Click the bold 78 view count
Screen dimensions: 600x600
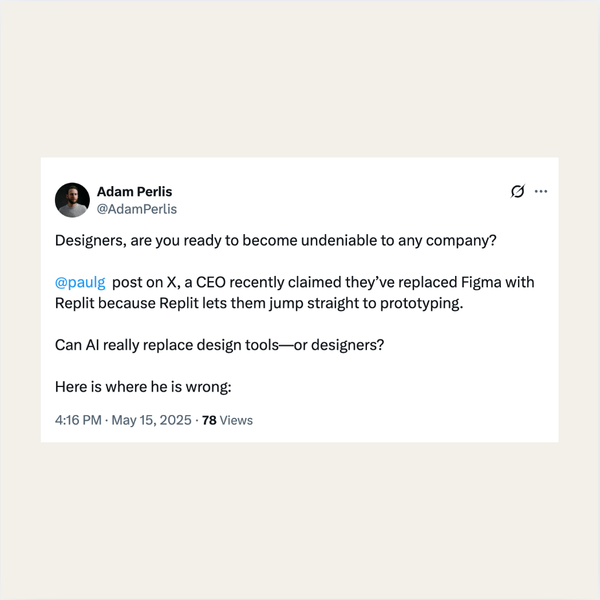point(209,420)
